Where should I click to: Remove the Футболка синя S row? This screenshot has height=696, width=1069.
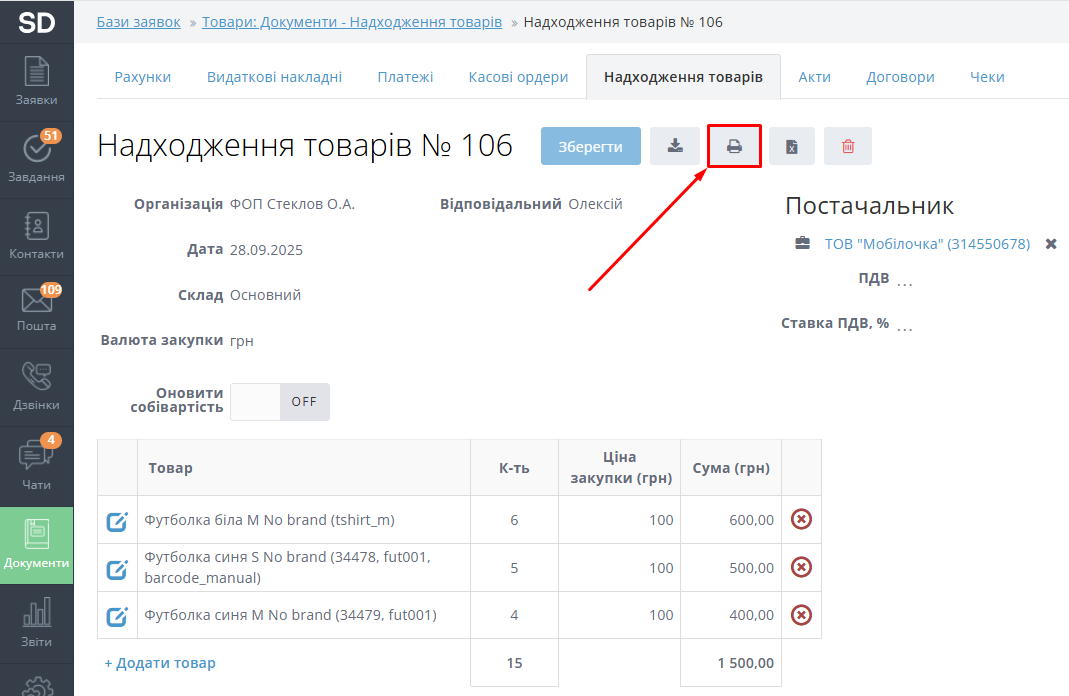[801, 567]
